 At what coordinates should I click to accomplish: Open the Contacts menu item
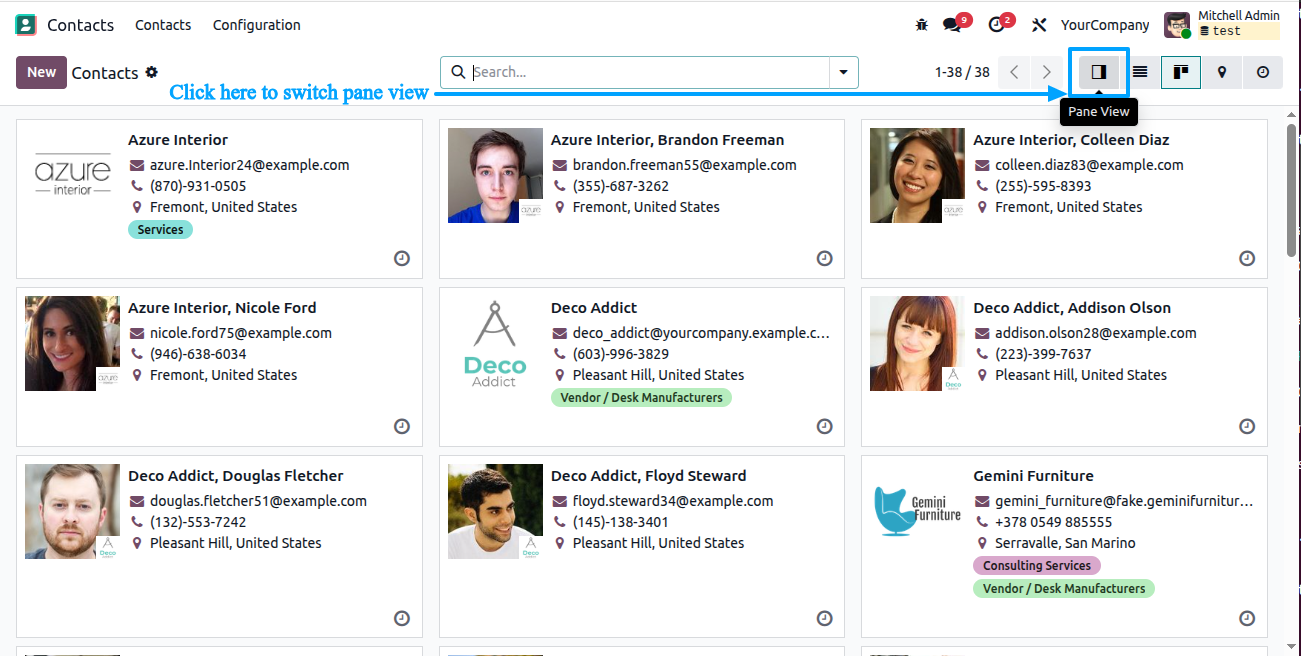pos(163,25)
